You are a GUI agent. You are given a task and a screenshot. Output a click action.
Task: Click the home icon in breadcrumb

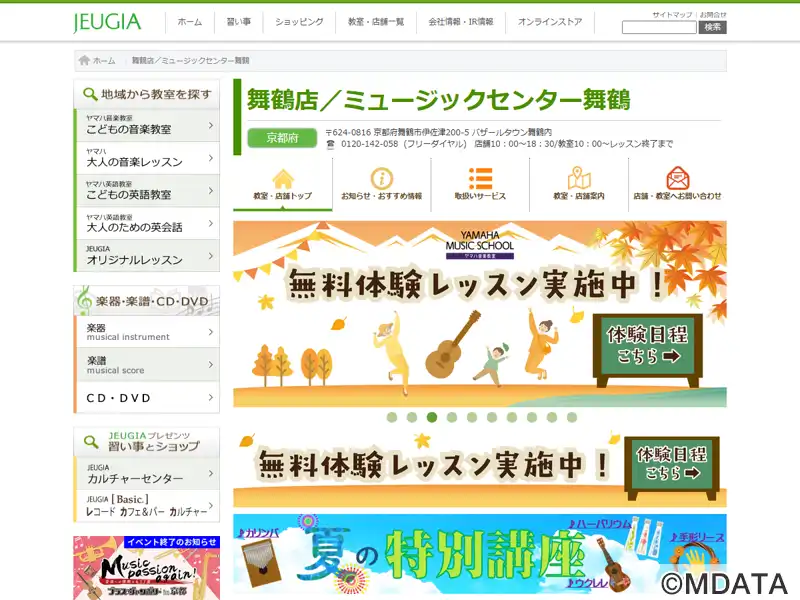click(84, 61)
